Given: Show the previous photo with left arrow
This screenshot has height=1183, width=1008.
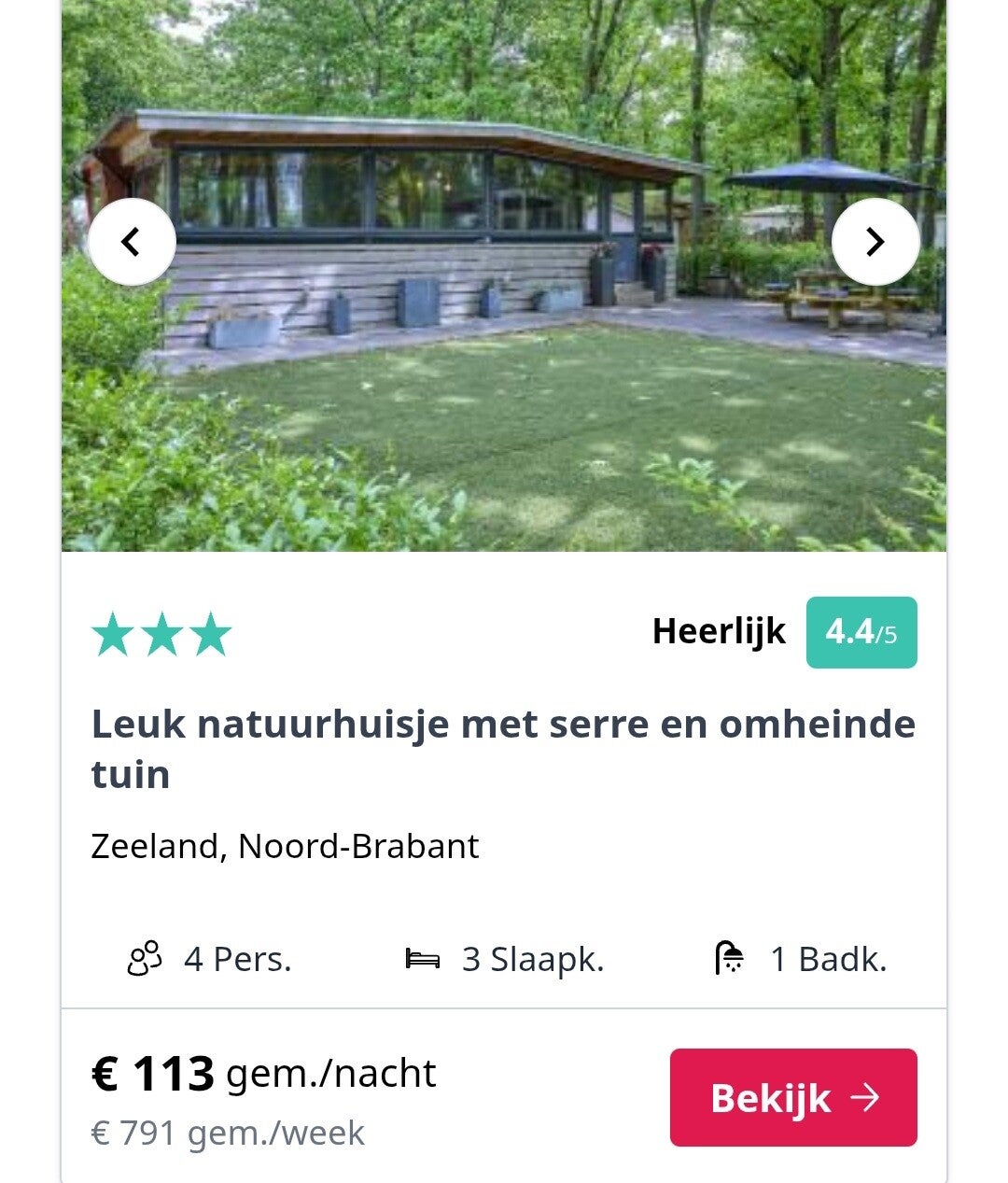Looking at the screenshot, I should [x=132, y=242].
